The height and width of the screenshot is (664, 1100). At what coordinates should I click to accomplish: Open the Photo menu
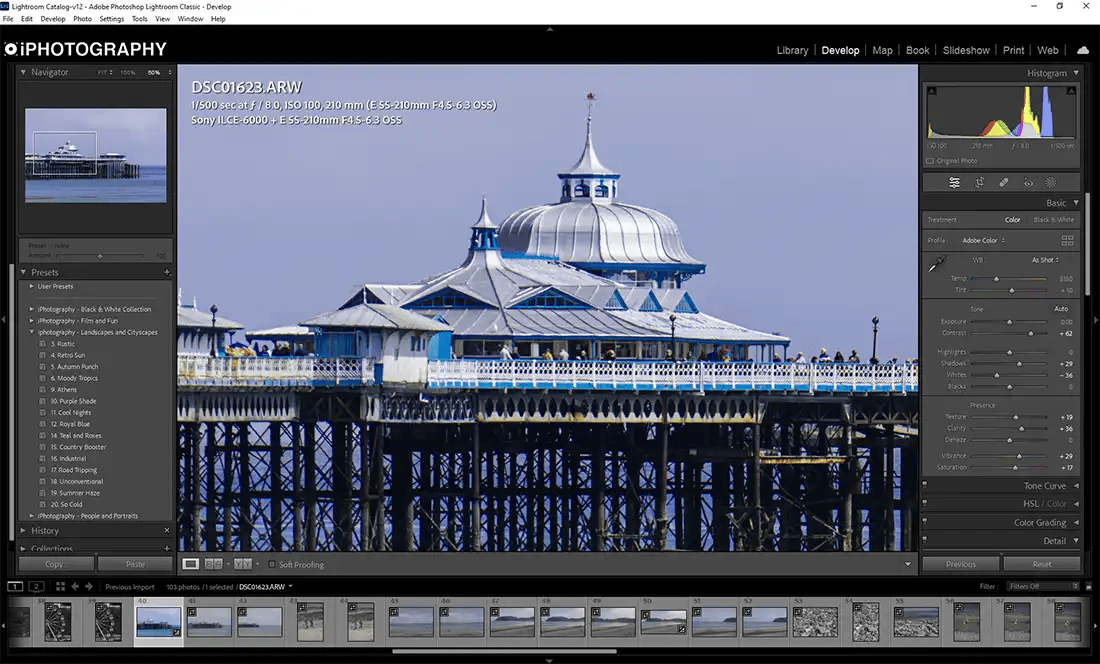coord(82,18)
